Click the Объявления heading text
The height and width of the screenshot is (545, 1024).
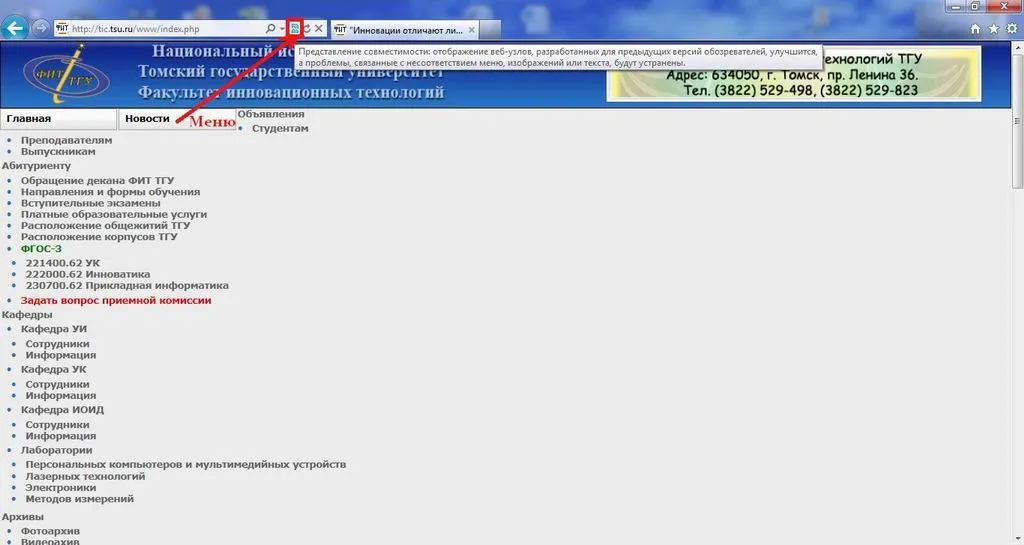[x=271, y=114]
